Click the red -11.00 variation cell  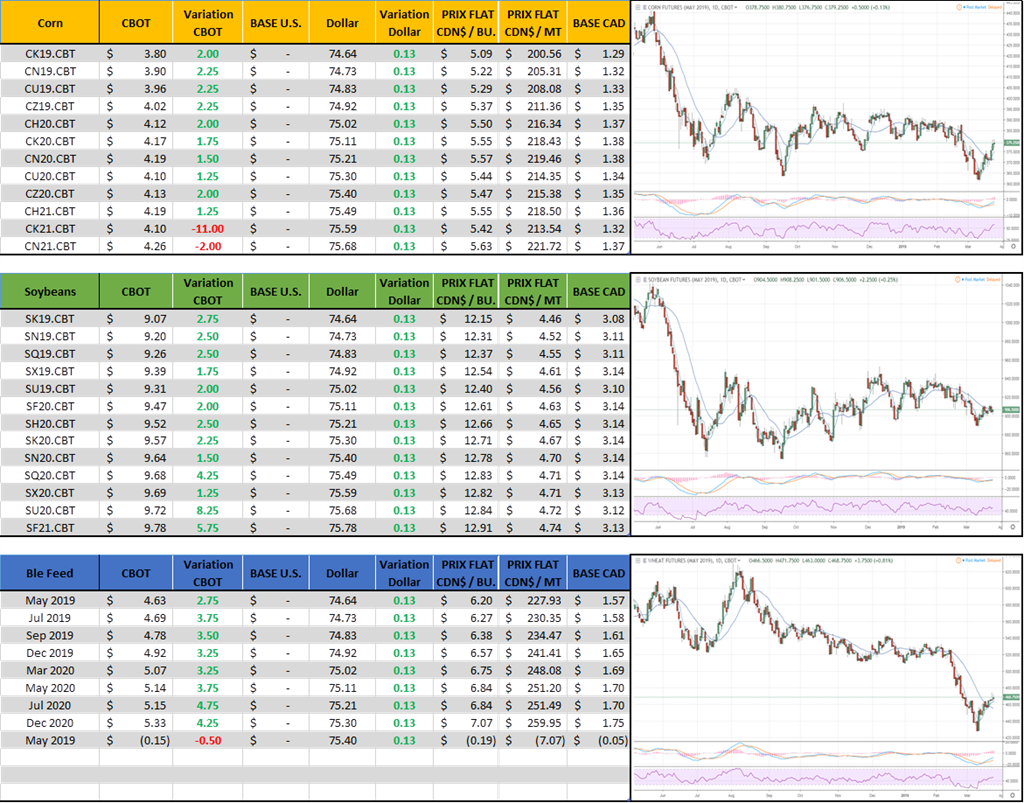(x=209, y=228)
